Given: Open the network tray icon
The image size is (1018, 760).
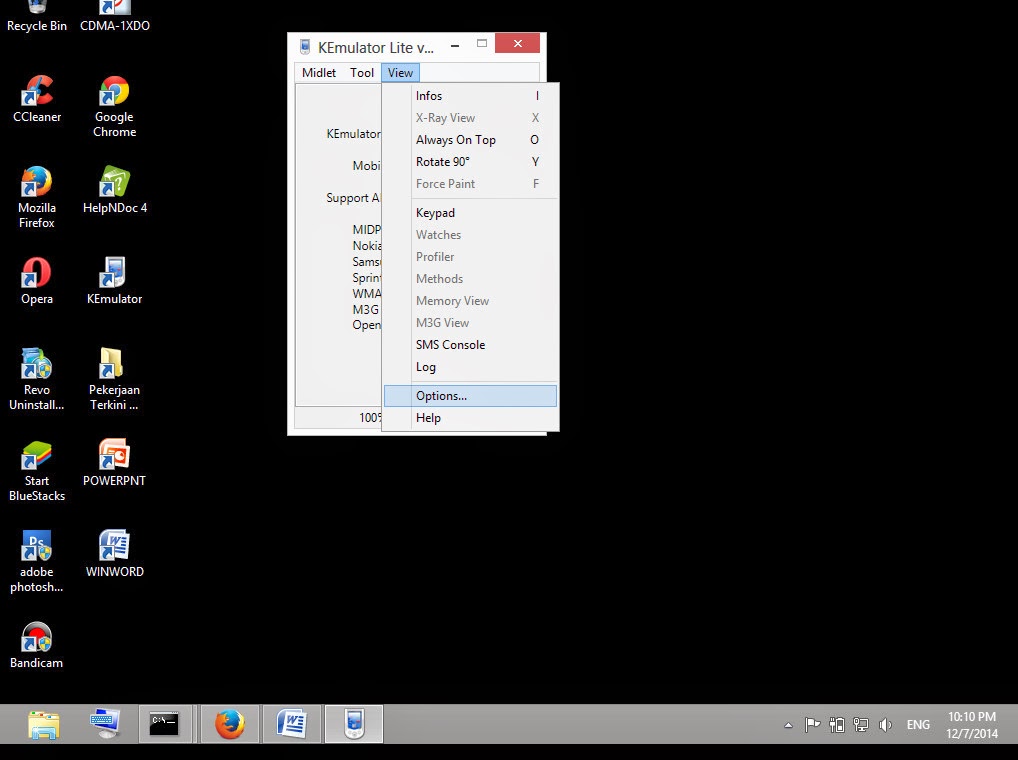Looking at the screenshot, I should [861, 724].
